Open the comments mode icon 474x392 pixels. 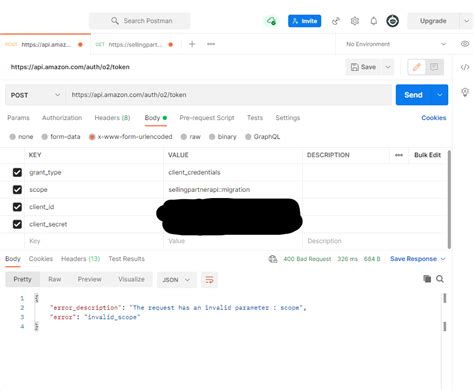(434, 67)
